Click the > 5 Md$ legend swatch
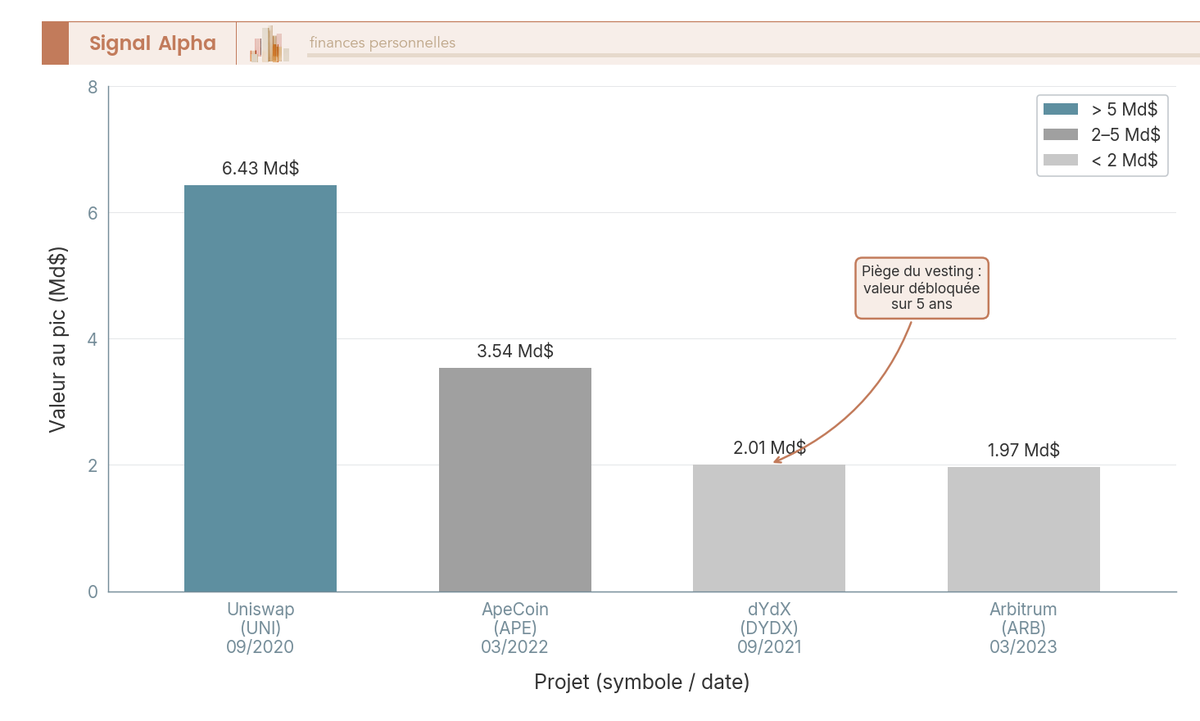 point(1060,109)
